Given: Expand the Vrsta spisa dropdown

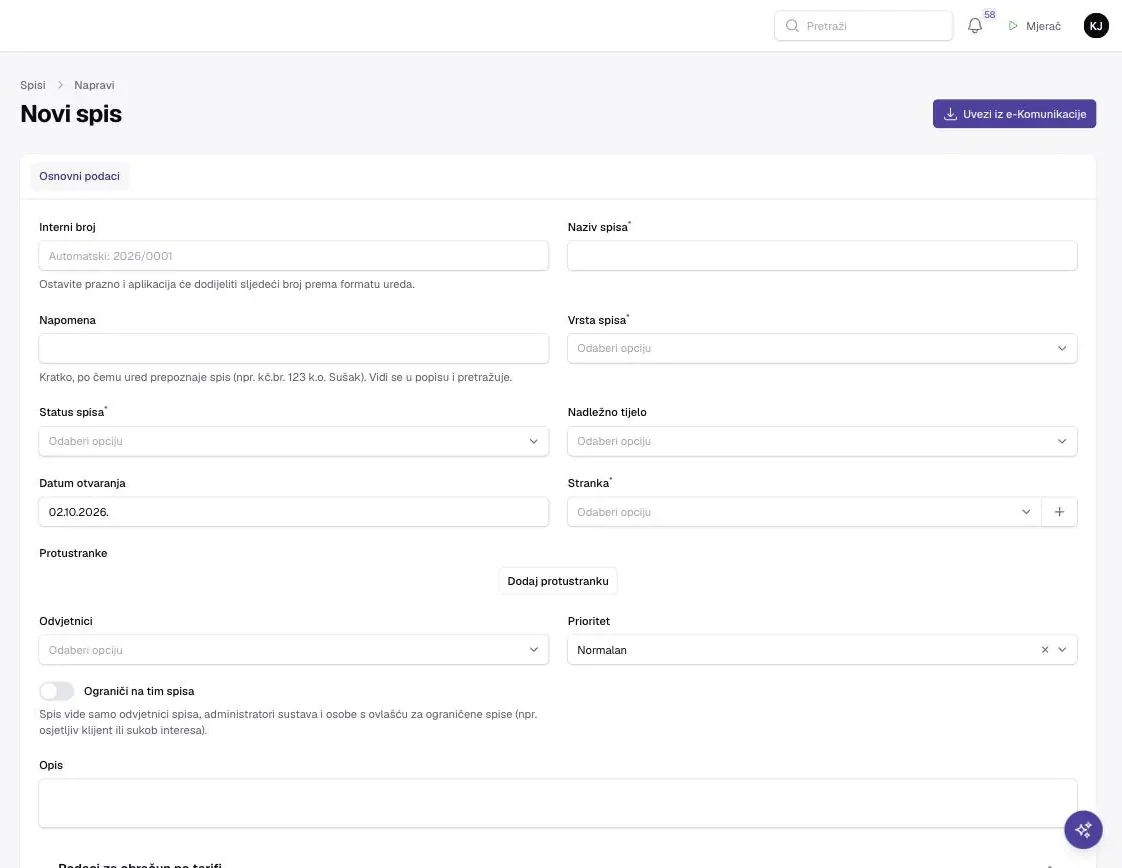Looking at the screenshot, I should tap(821, 348).
